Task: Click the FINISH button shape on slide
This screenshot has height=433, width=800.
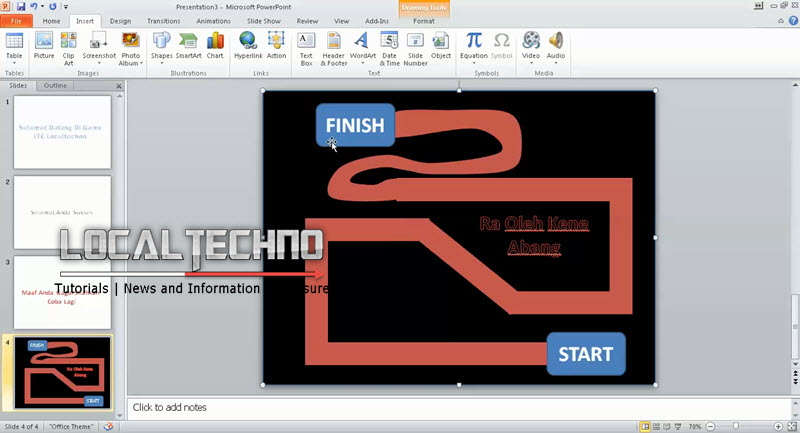Action: tap(355, 125)
